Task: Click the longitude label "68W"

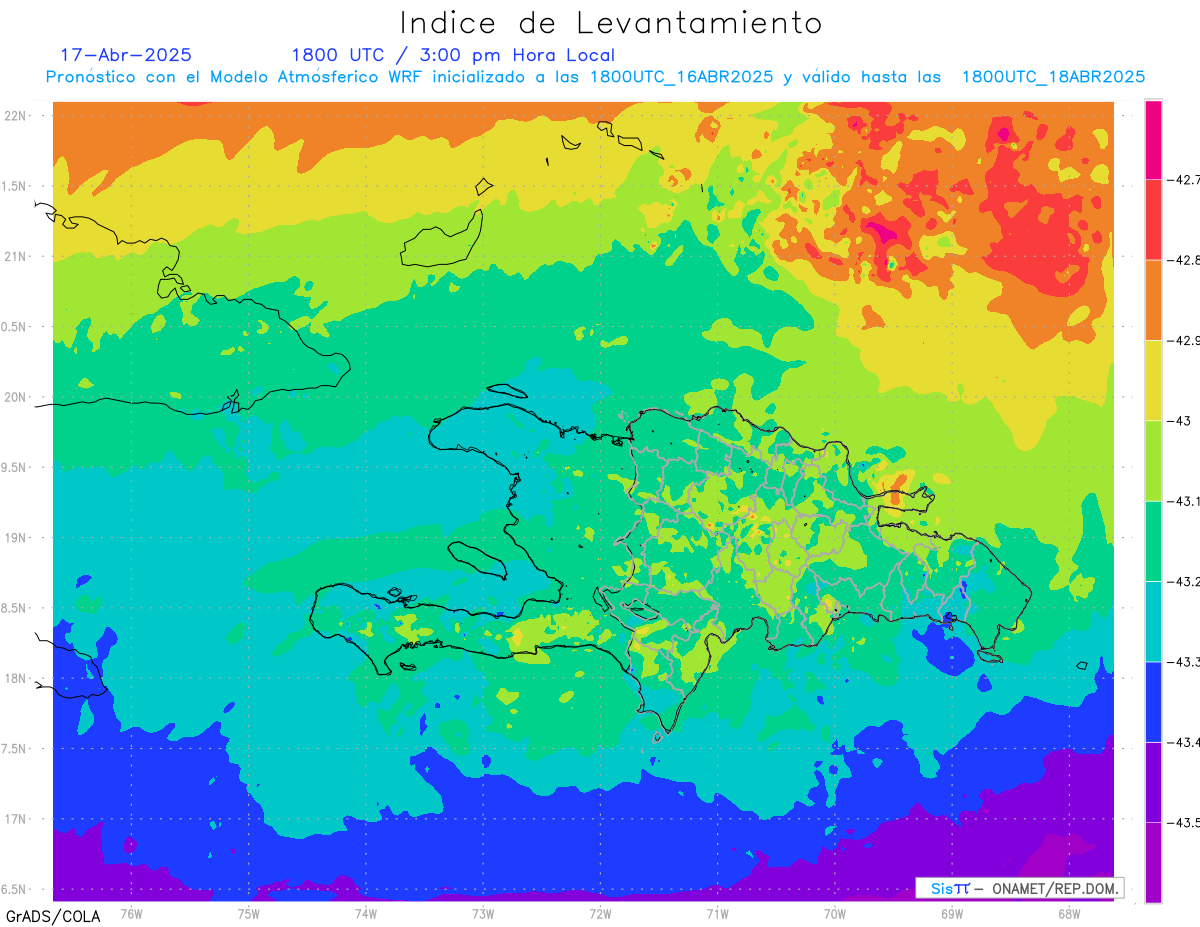Action: (x=1068, y=913)
